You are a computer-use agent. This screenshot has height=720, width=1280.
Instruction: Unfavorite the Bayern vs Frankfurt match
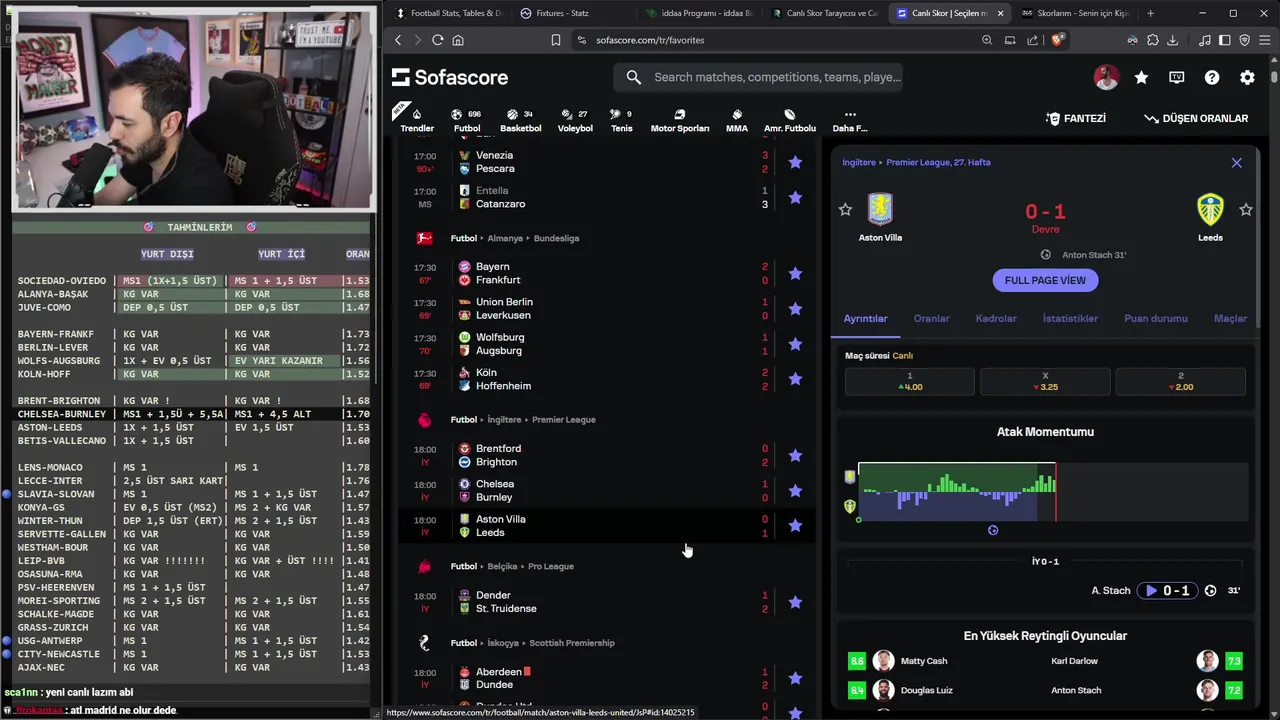(795, 273)
